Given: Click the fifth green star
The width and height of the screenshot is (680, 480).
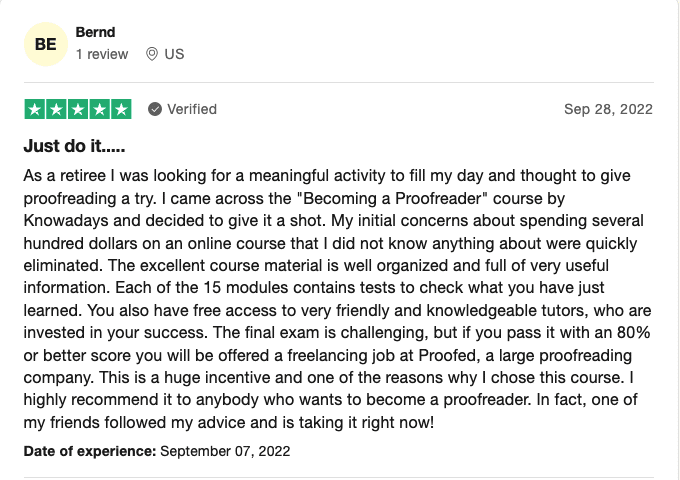Looking at the screenshot, I should pos(121,109).
